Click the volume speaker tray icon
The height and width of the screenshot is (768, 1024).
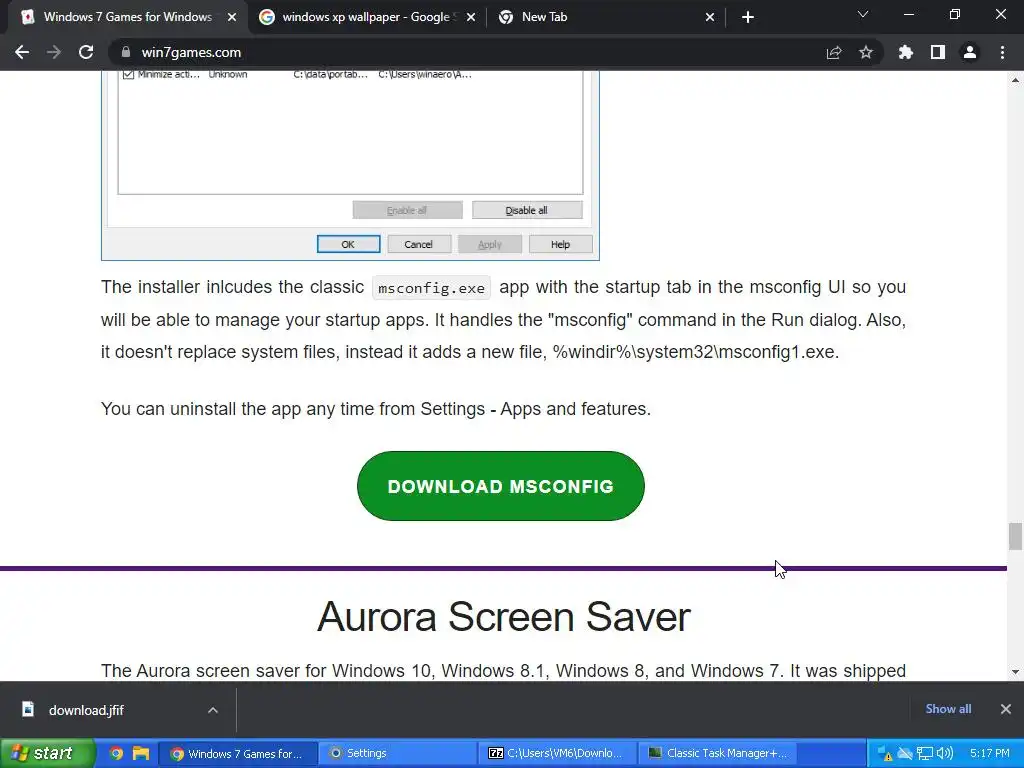click(944, 754)
